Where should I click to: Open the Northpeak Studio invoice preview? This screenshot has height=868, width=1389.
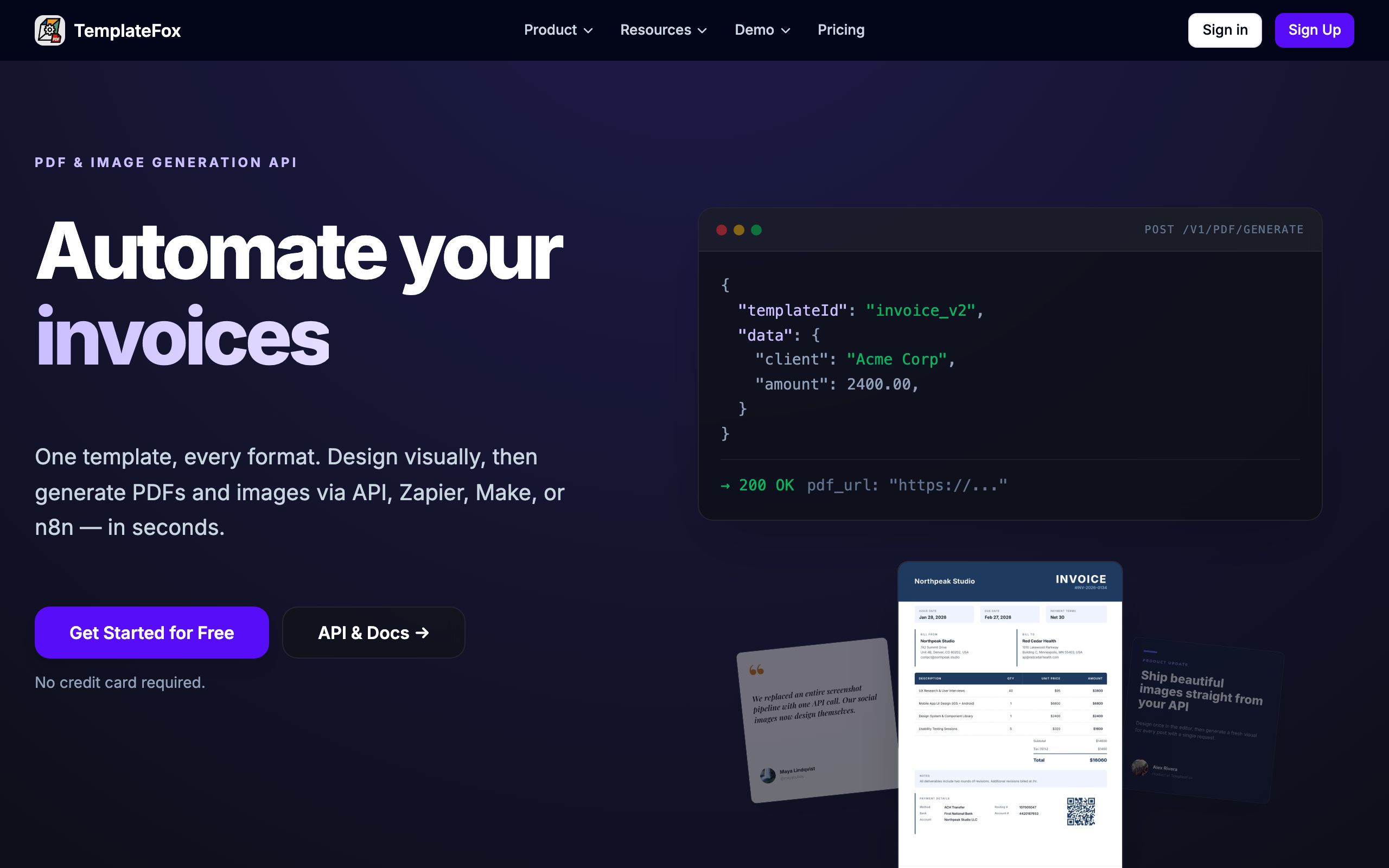click(x=1010, y=714)
